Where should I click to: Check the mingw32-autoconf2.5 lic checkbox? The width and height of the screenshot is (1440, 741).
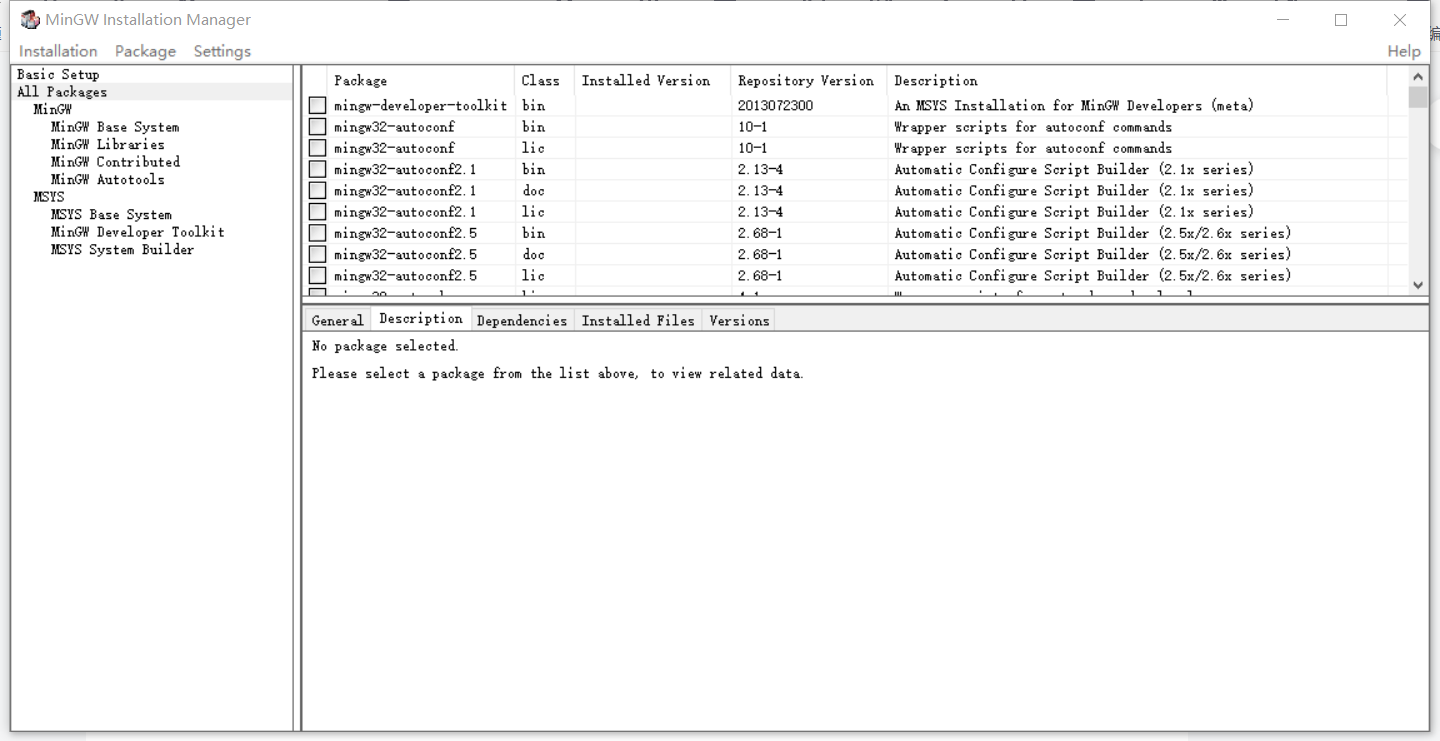[x=316, y=275]
